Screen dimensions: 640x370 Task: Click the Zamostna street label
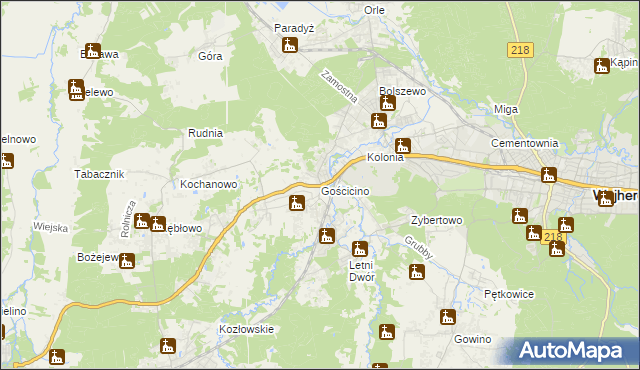coord(339,86)
